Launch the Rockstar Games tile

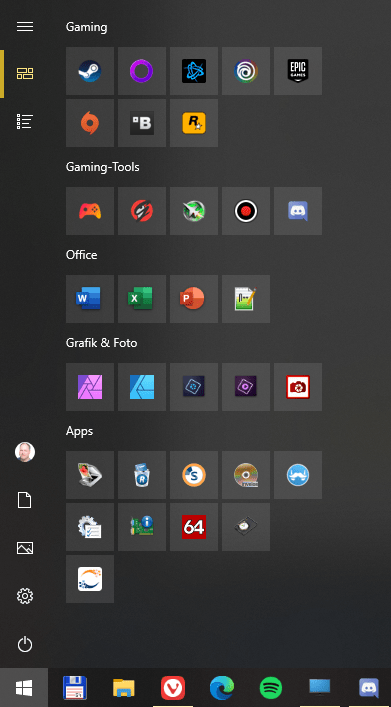194,123
